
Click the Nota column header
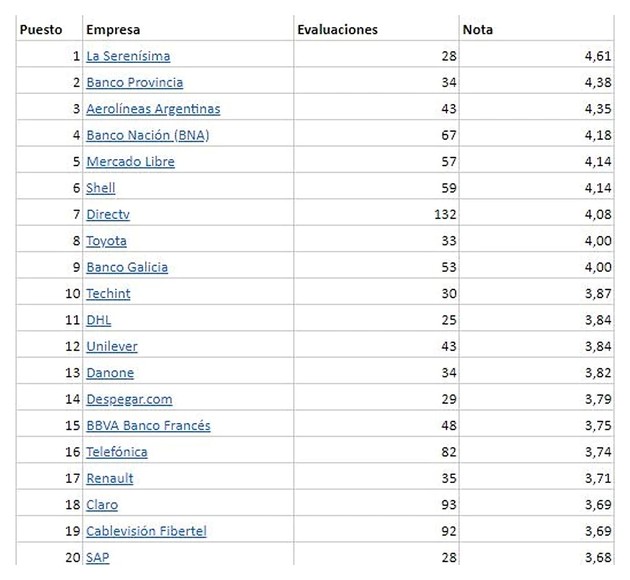click(x=478, y=29)
